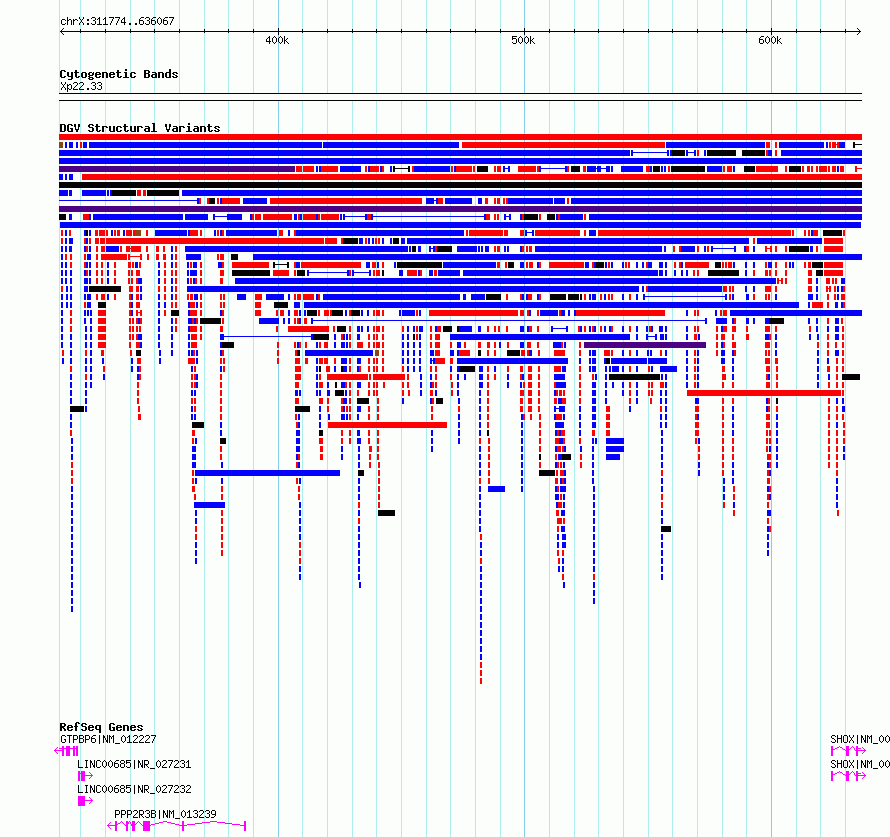Click the 500k scale label
890x837 pixels.
click(523, 40)
